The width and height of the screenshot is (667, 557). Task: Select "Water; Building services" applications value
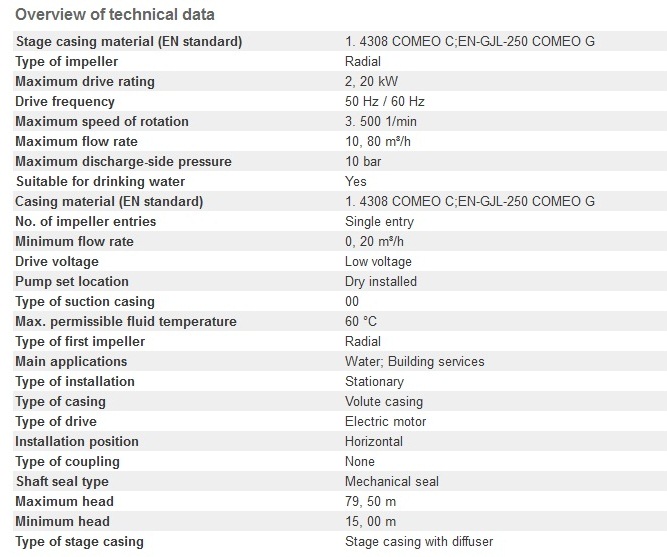[x=415, y=361]
